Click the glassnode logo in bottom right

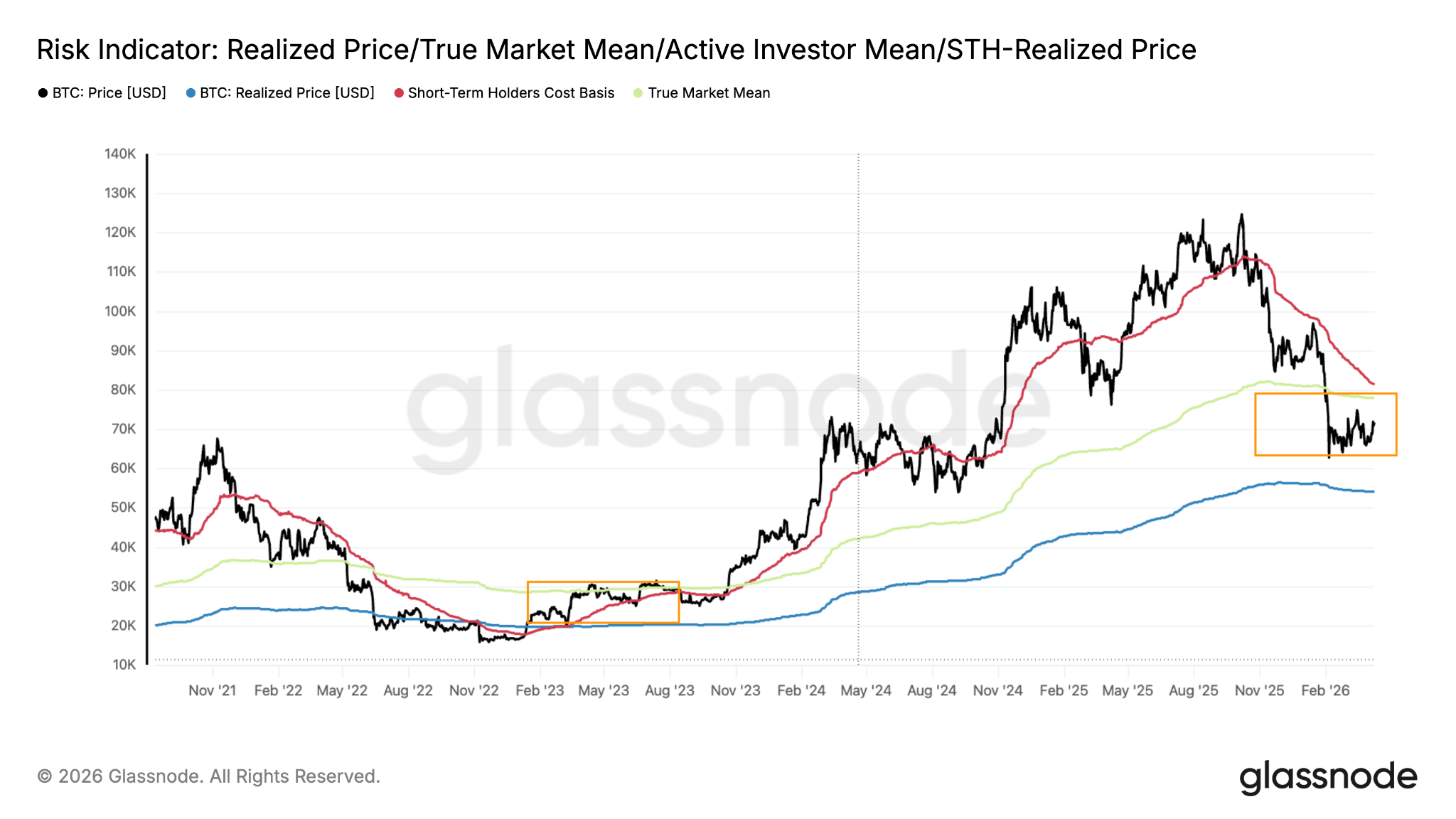point(1328,777)
